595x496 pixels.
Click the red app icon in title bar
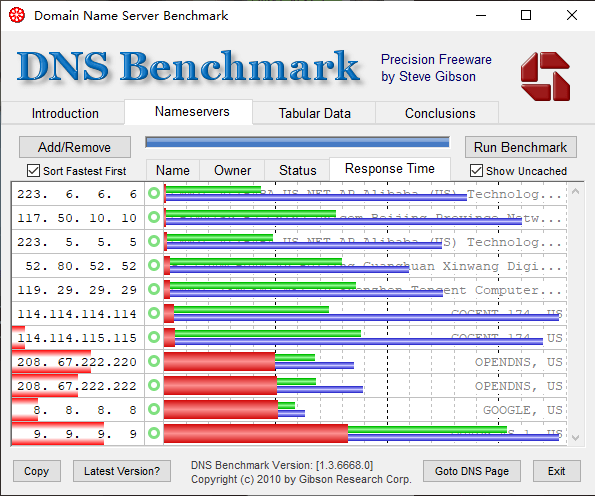(x=17, y=15)
